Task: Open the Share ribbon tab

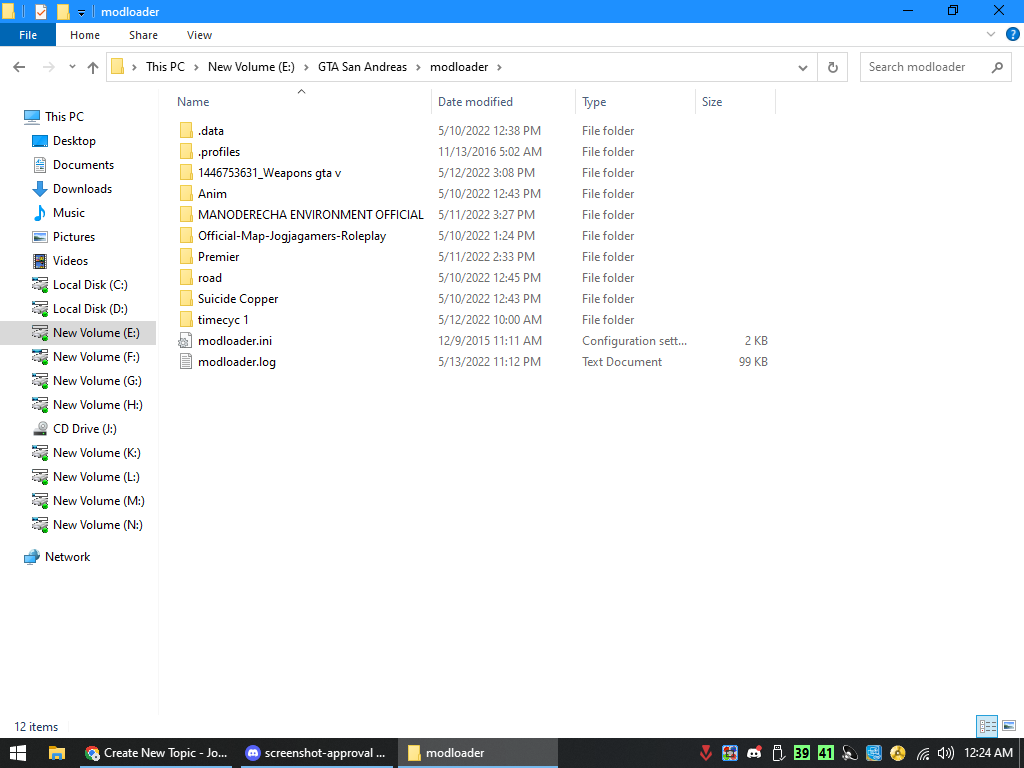Action: tap(143, 35)
